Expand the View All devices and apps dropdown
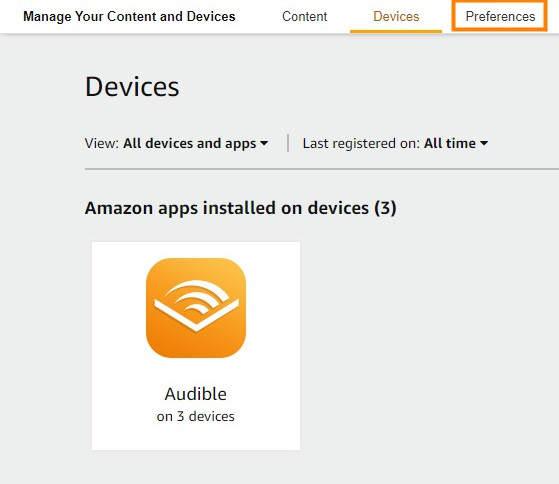559x484 pixels. coord(176,143)
